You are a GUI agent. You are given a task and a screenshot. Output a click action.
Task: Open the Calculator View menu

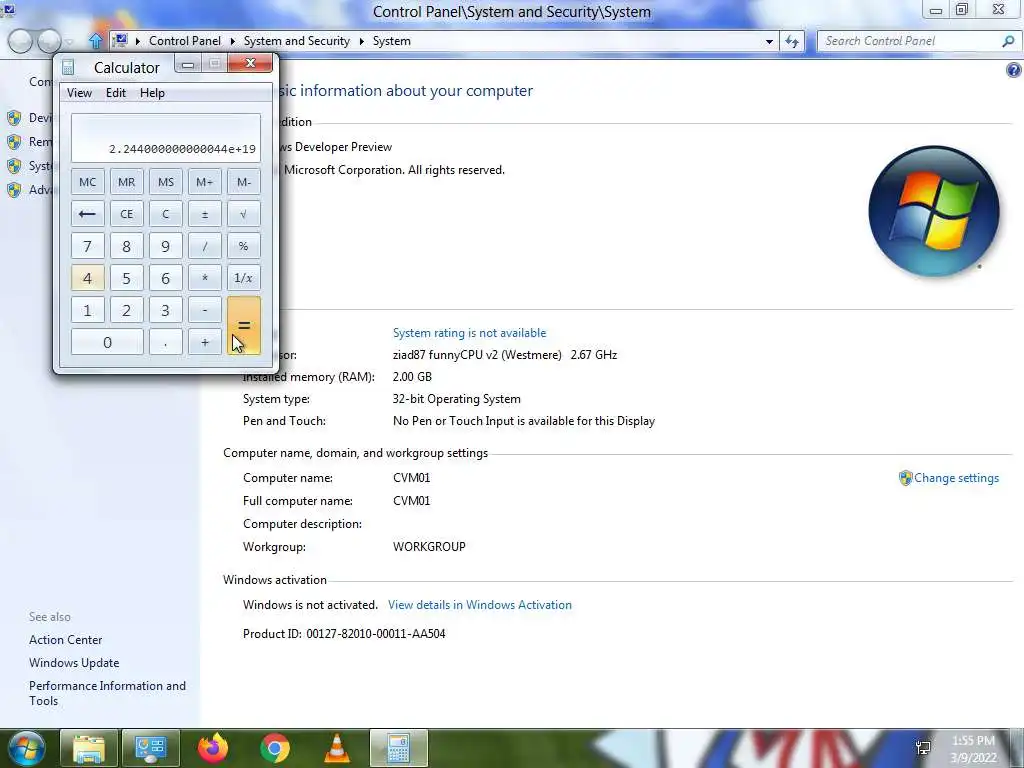79,93
